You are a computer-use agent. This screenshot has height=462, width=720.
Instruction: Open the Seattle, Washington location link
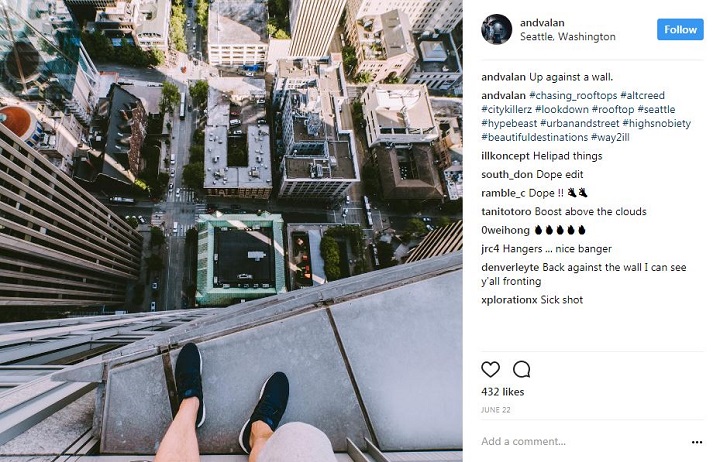568,37
